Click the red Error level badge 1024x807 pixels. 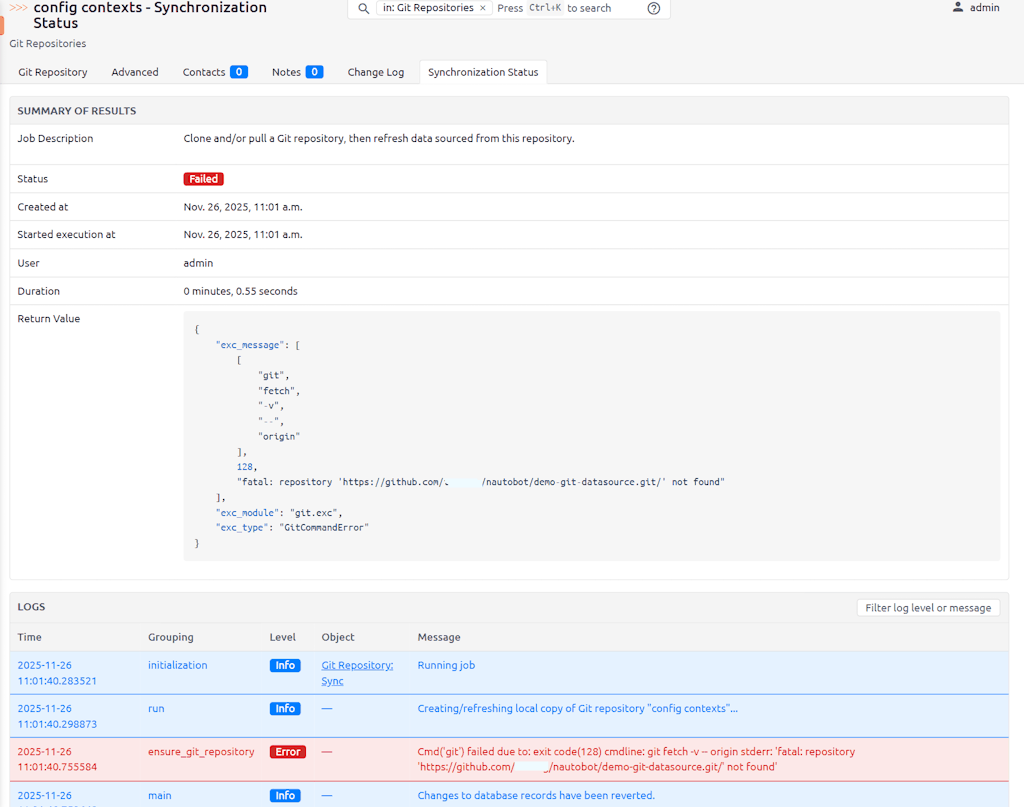point(287,752)
